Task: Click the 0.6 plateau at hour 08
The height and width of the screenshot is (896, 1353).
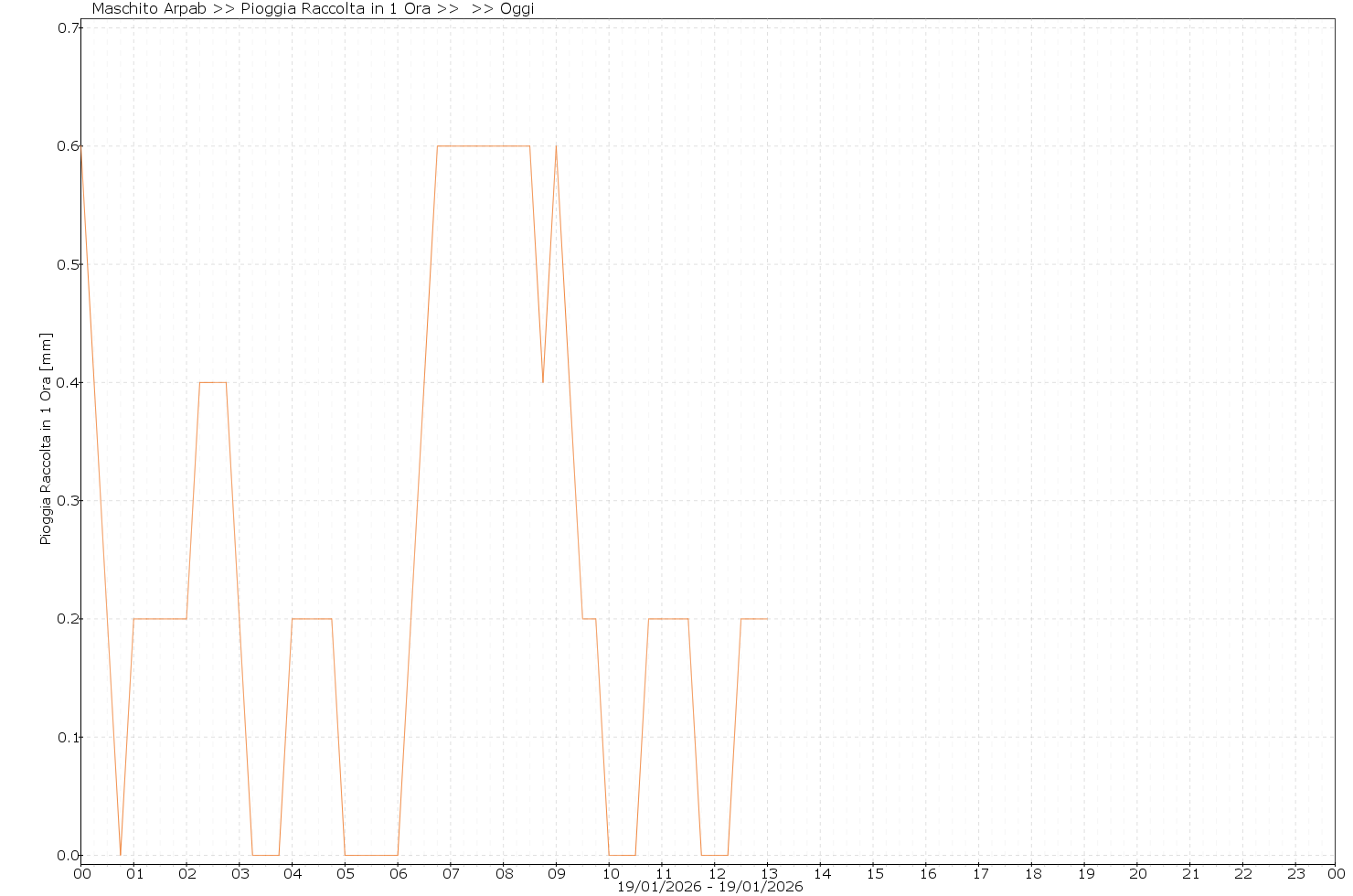Action: 503,146
